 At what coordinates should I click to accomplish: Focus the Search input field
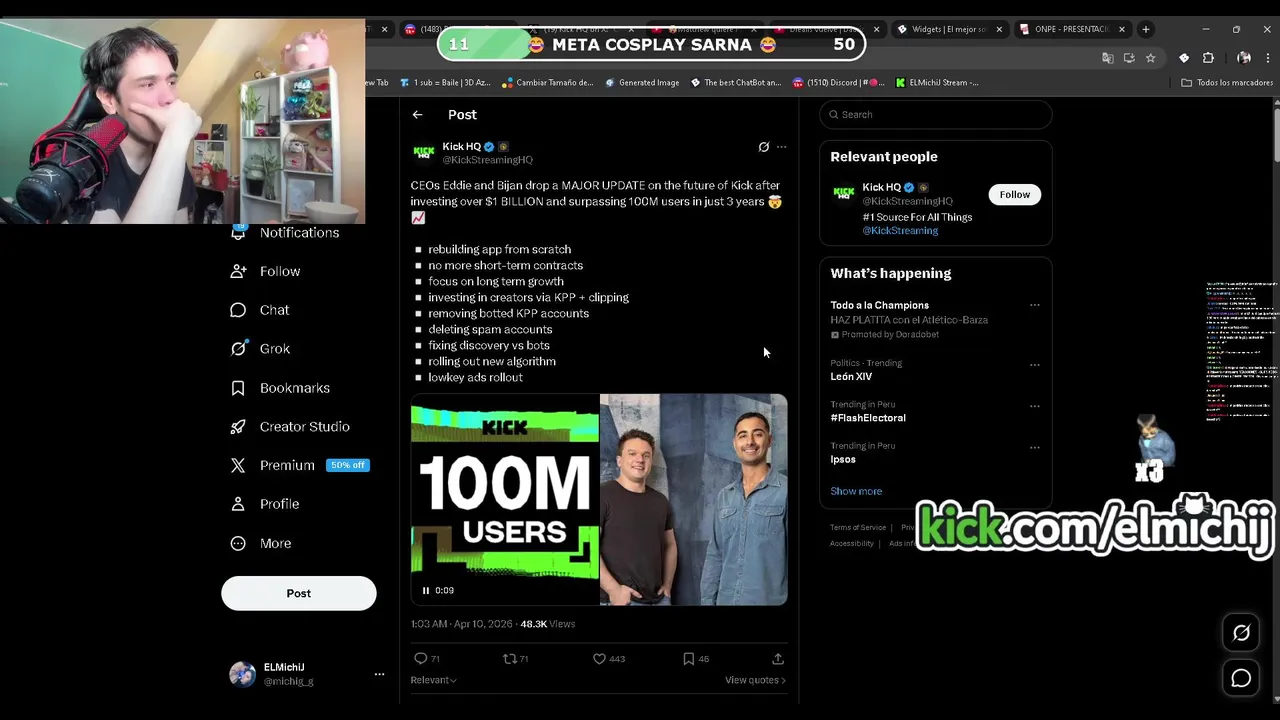click(x=936, y=115)
